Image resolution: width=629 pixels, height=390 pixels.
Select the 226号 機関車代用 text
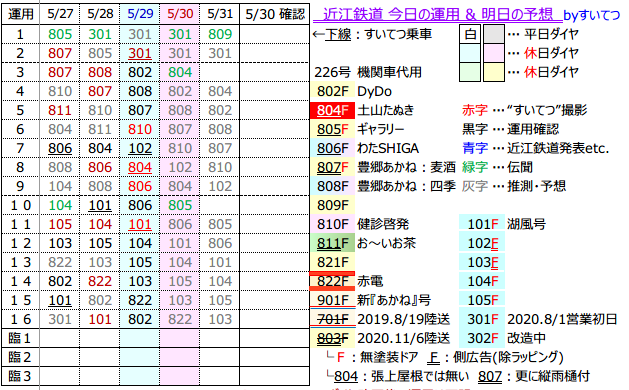368,72
